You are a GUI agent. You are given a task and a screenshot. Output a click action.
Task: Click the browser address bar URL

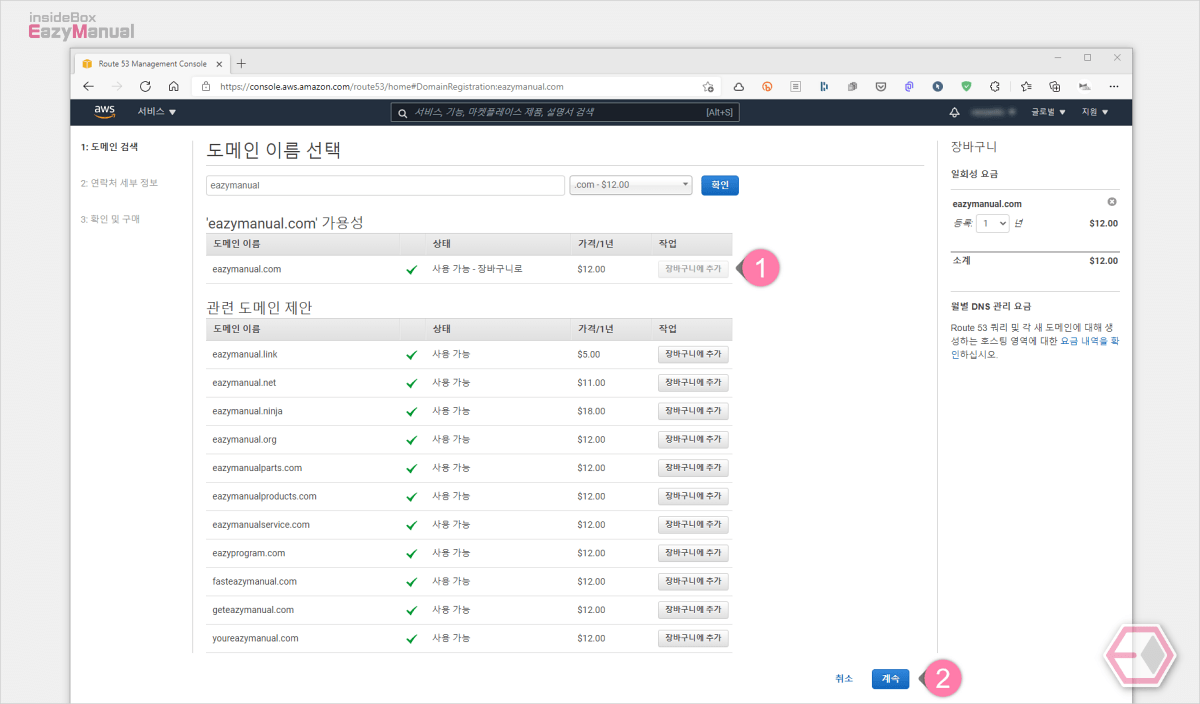[x=391, y=87]
